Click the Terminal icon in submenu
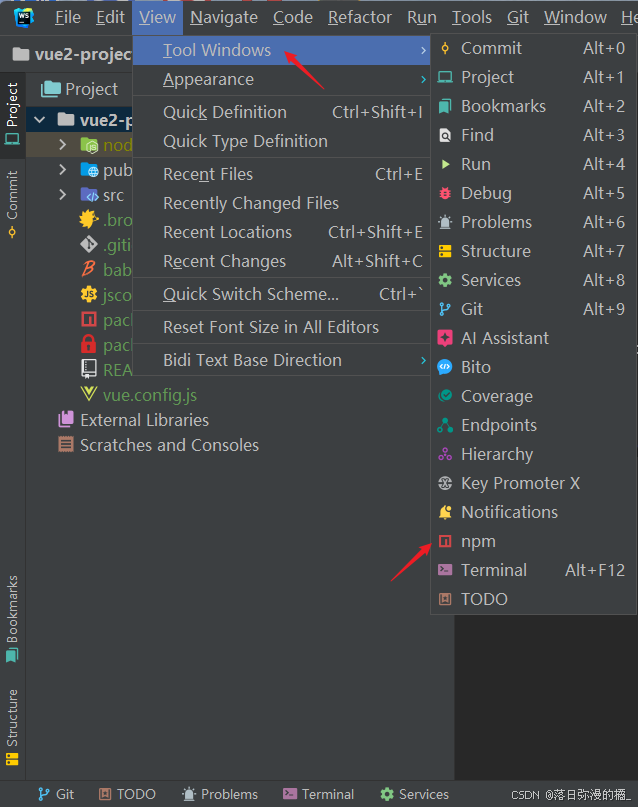 pyautogui.click(x=445, y=570)
